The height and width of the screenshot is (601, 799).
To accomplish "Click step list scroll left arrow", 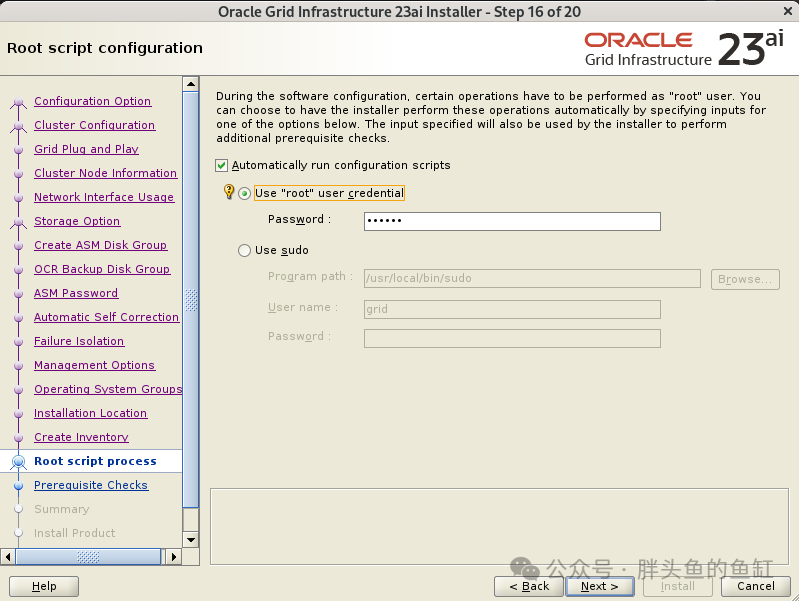I will pyautogui.click(x=8, y=557).
